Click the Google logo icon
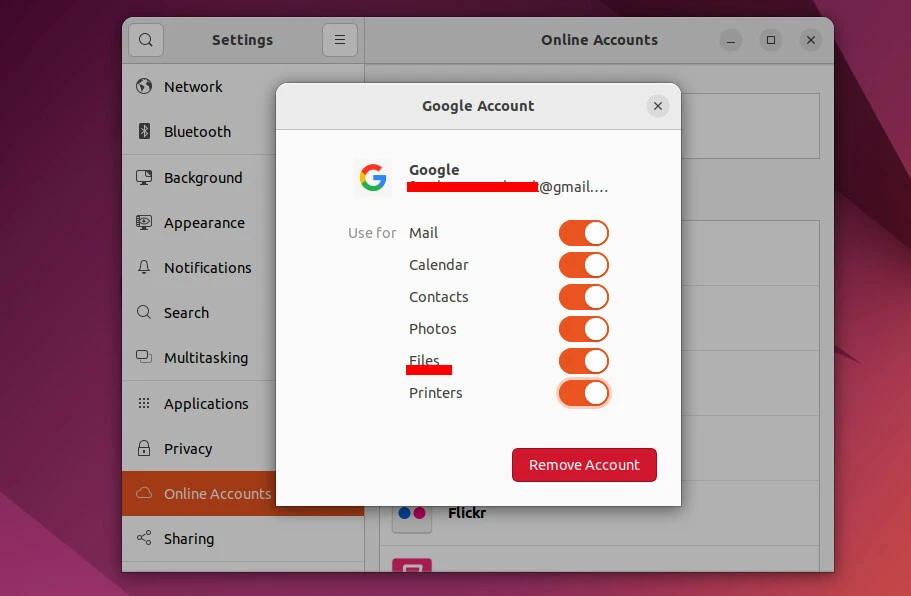 pyautogui.click(x=373, y=178)
